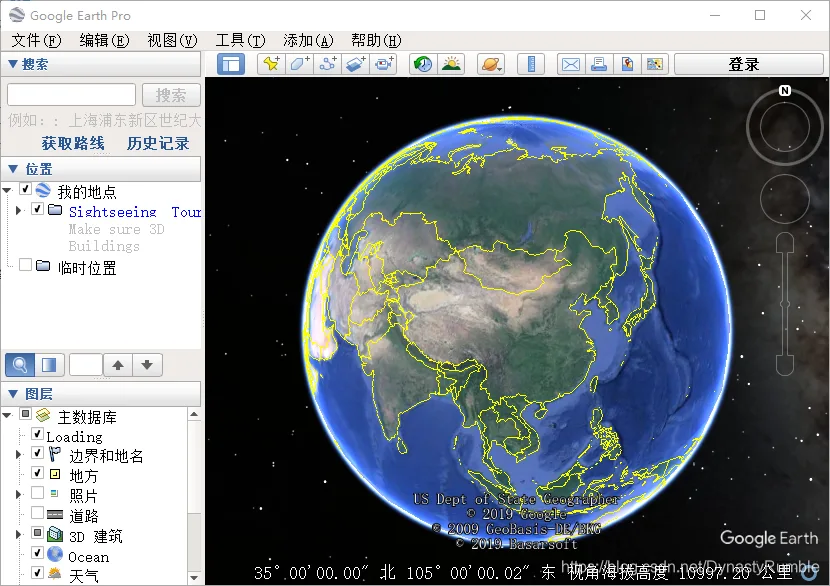Toggle the 主数据库 checkbox
Viewport: 830px width, 586px height.
(25, 414)
